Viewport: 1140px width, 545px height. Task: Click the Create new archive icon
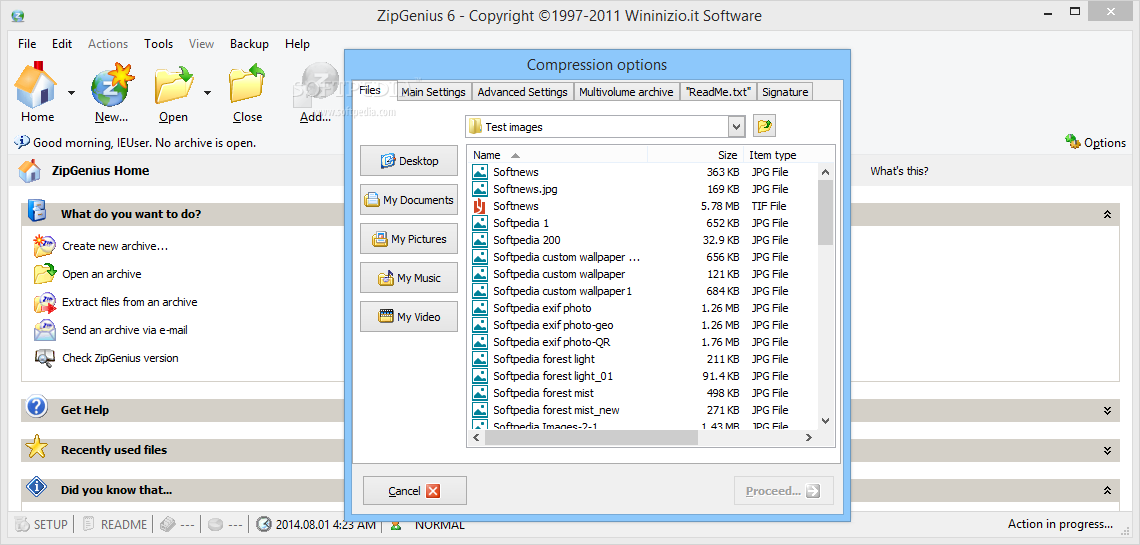coord(44,246)
